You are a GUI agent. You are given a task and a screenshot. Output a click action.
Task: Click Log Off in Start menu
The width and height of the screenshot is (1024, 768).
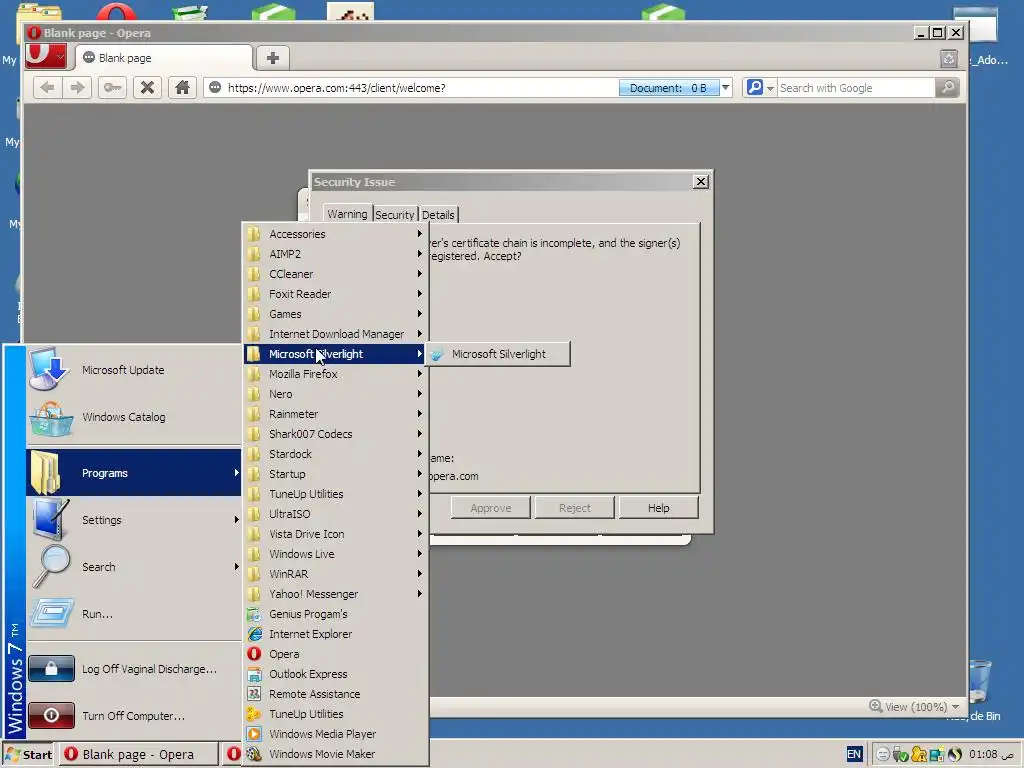coord(134,669)
